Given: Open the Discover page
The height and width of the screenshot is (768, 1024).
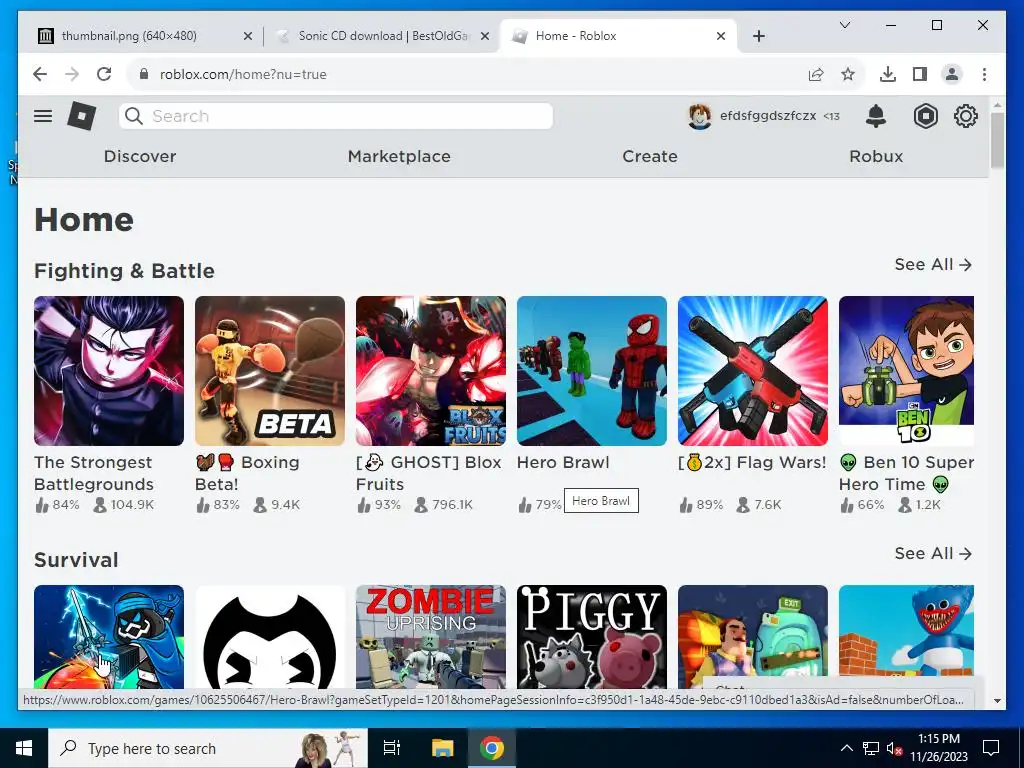Looking at the screenshot, I should pyautogui.click(x=140, y=157).
